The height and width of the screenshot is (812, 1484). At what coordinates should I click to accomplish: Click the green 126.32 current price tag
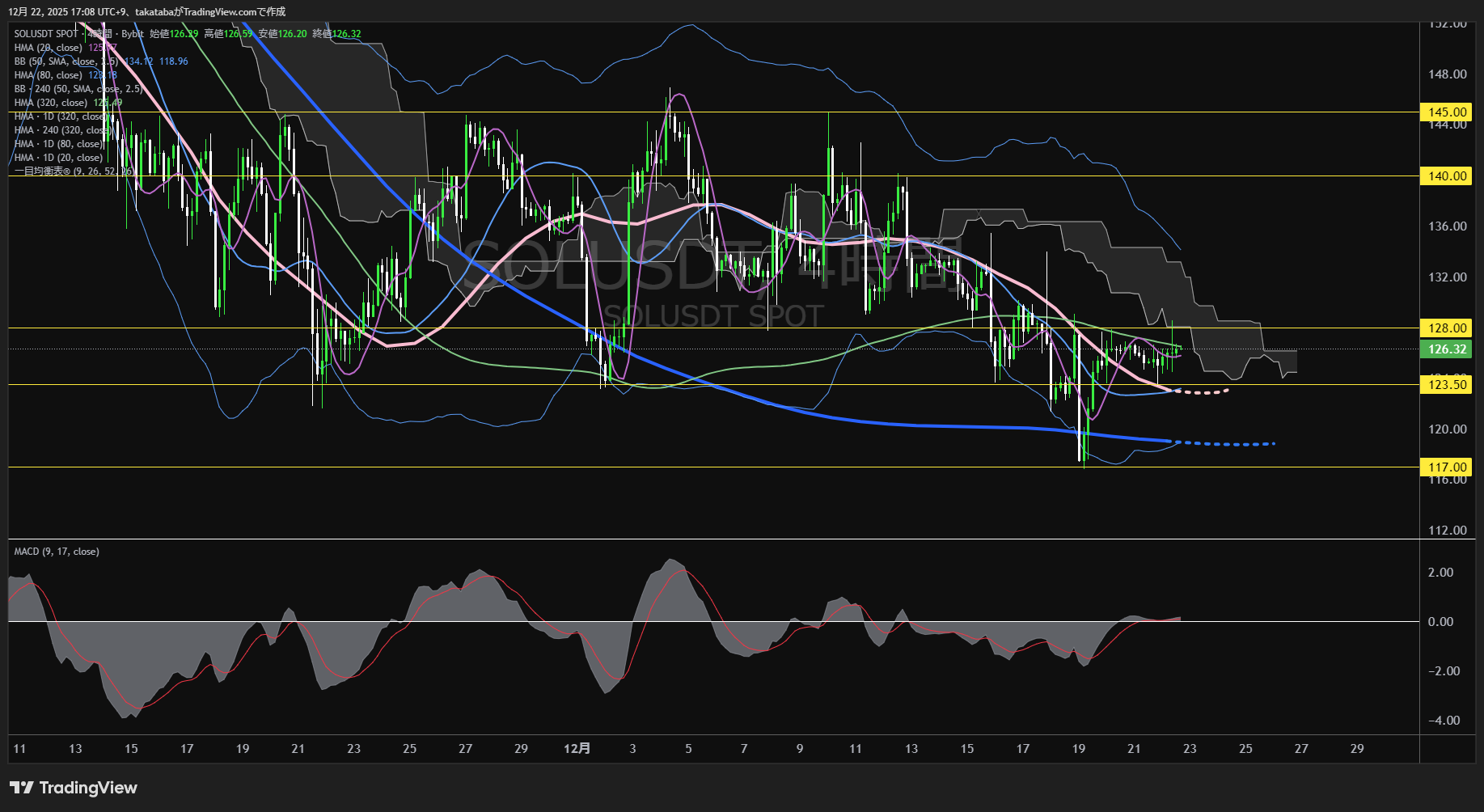pos(1447,349)
